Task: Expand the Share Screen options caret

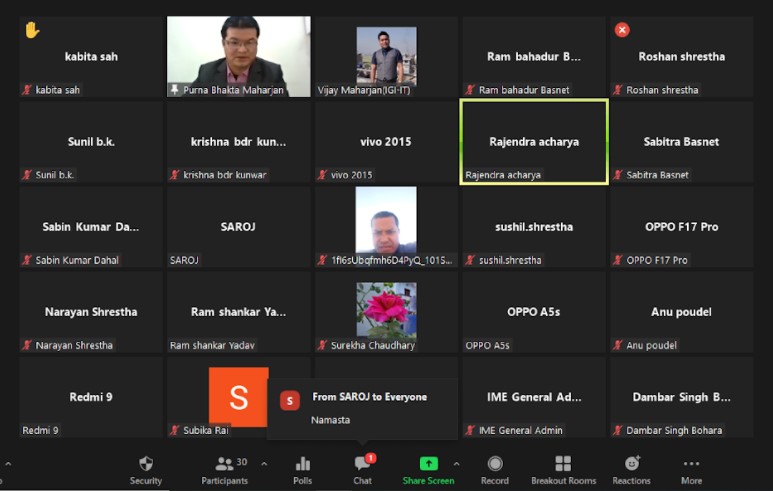Action: [457, 464]
